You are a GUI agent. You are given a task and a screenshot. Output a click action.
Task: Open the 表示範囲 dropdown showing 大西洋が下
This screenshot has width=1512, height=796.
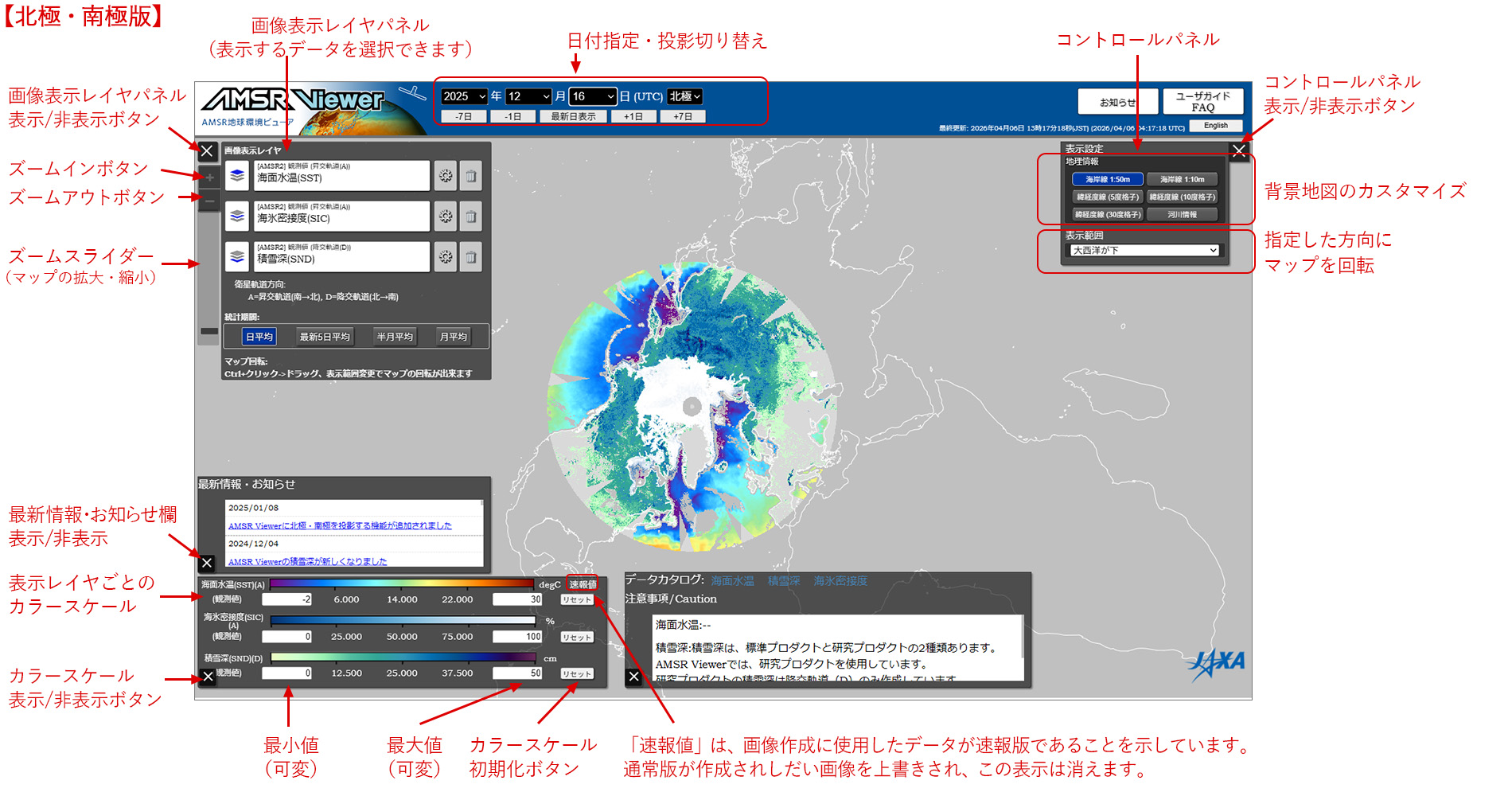tap(1144, 250)
